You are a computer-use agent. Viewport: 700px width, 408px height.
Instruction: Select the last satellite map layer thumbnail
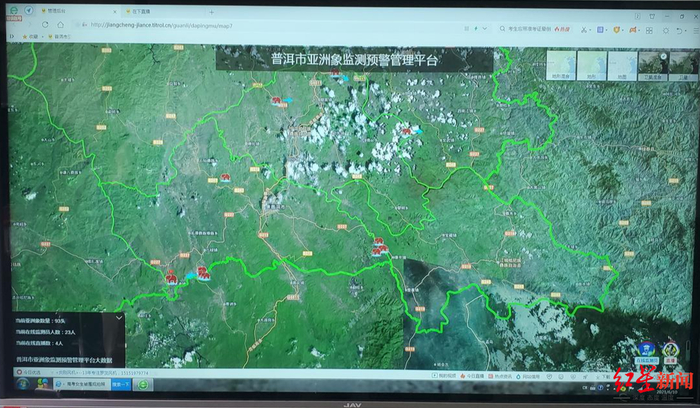[x=683, y=66]
